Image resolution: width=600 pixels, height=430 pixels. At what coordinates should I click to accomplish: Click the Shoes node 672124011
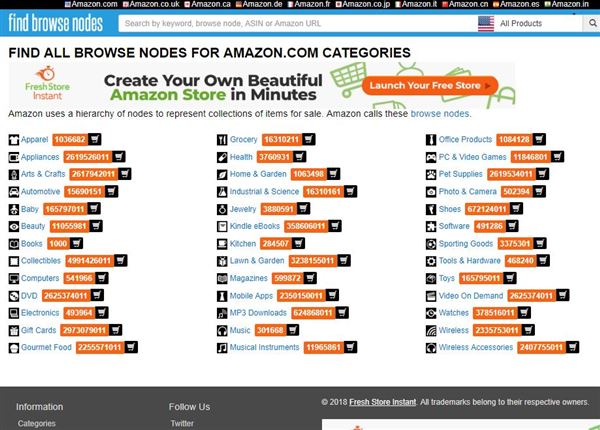(x=487, y=209)
